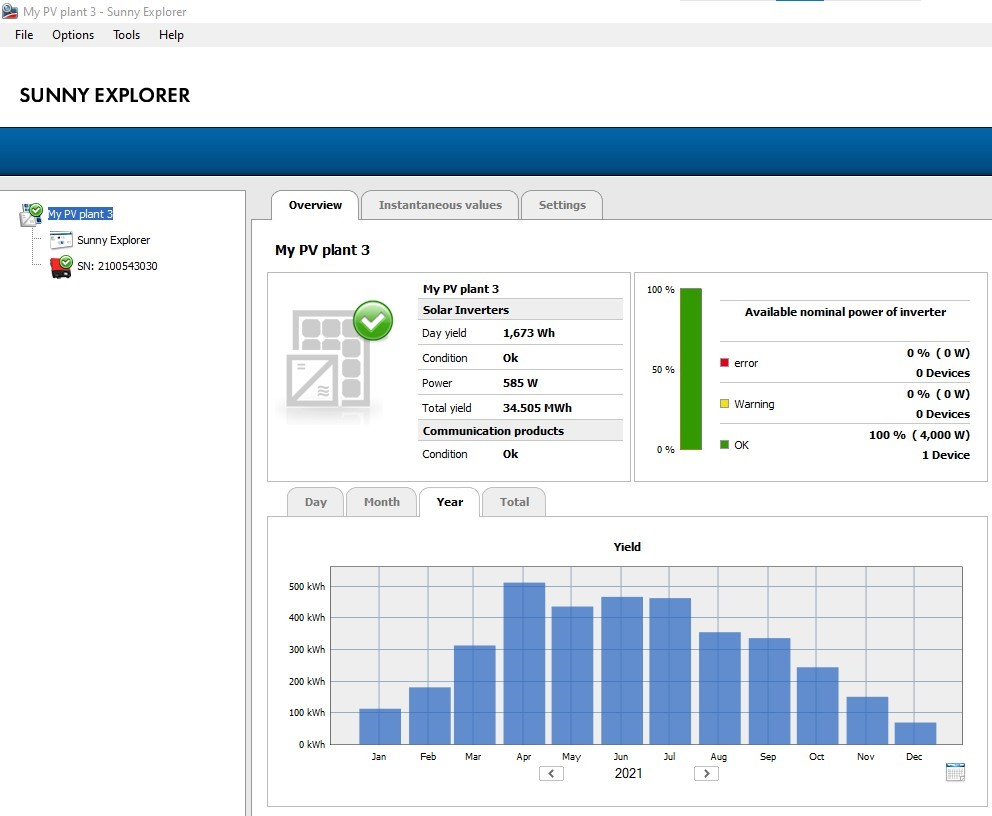This screenshot has width=992, height=816.
Task: Click the 1 Device count text
Action: coord(946,455)
